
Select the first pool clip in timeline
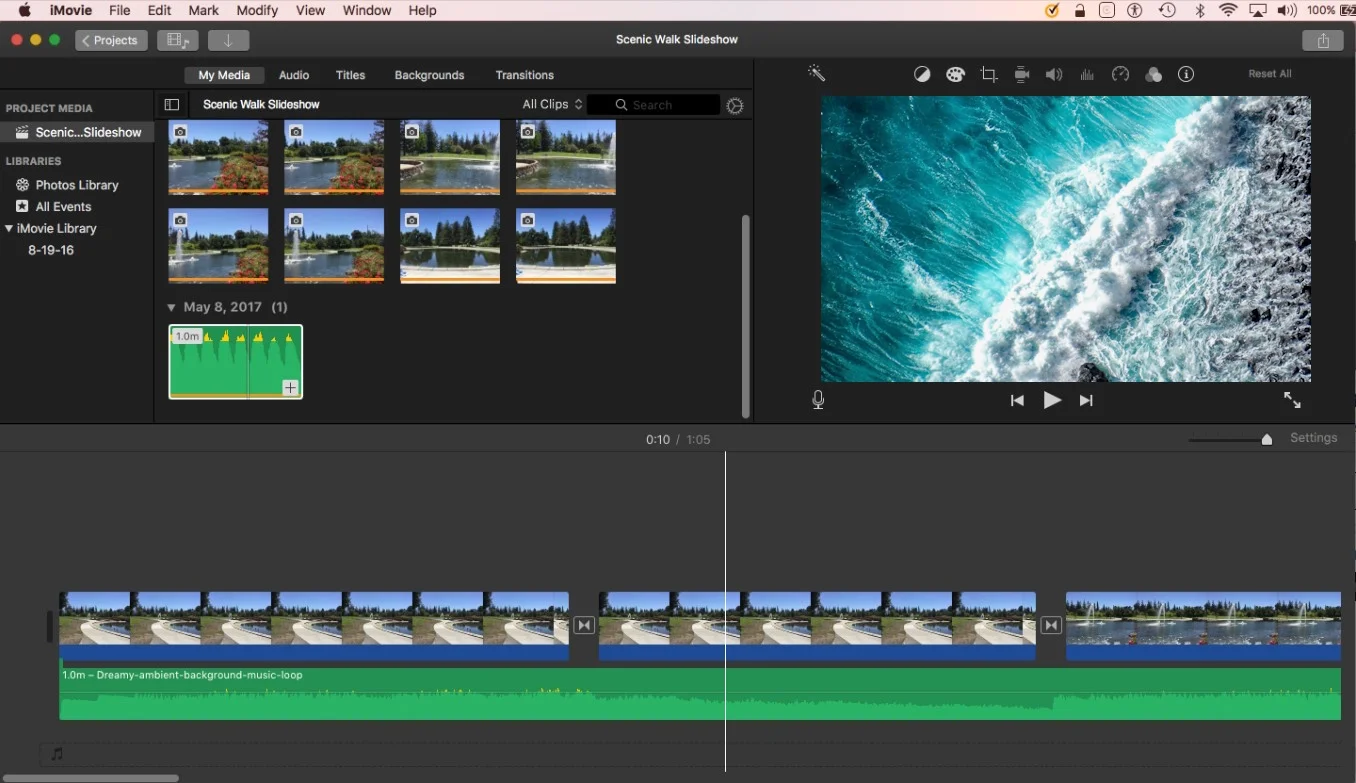[x=314, y=625]
